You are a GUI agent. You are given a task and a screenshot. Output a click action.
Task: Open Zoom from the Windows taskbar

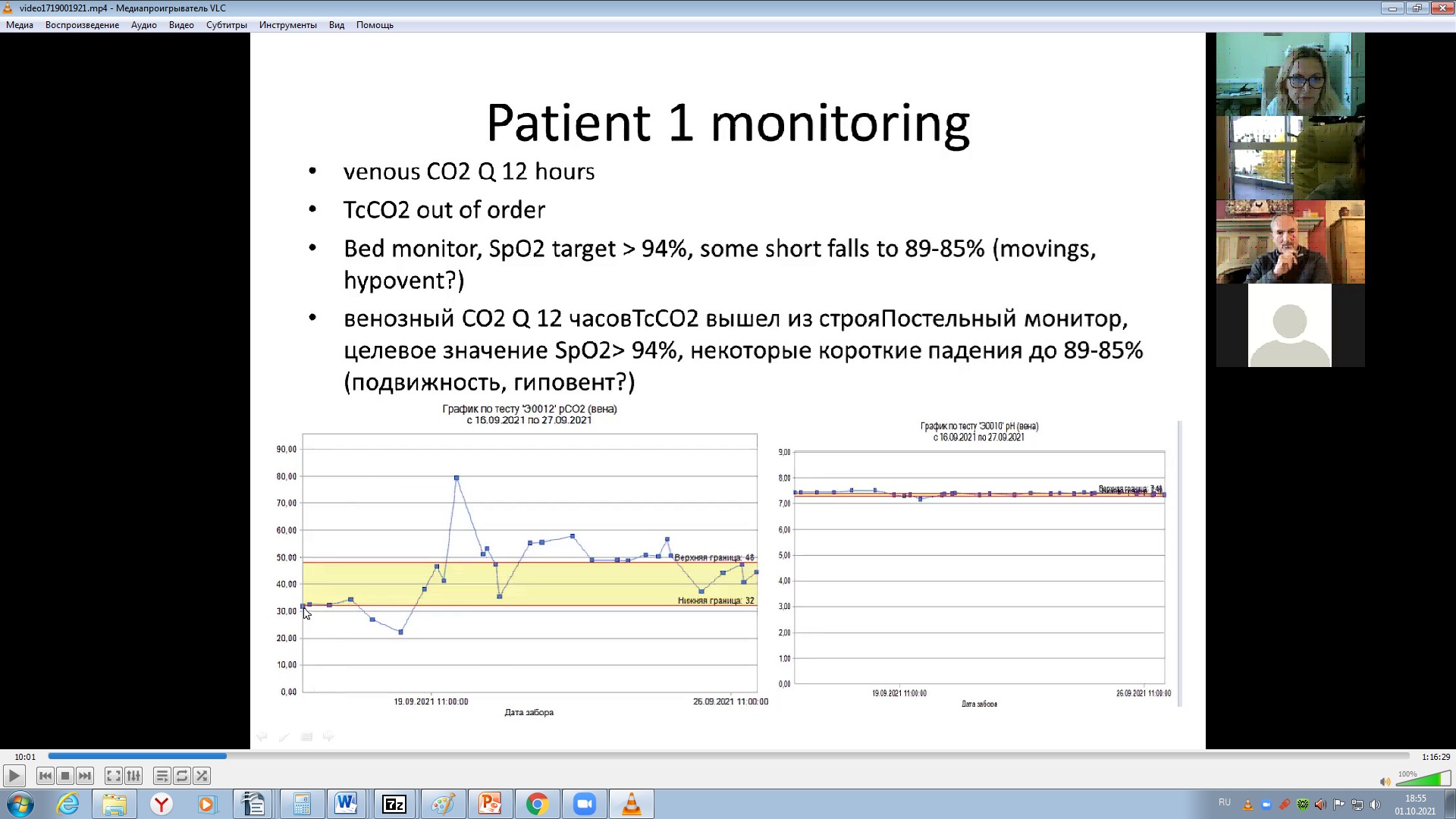pos(584,804)
